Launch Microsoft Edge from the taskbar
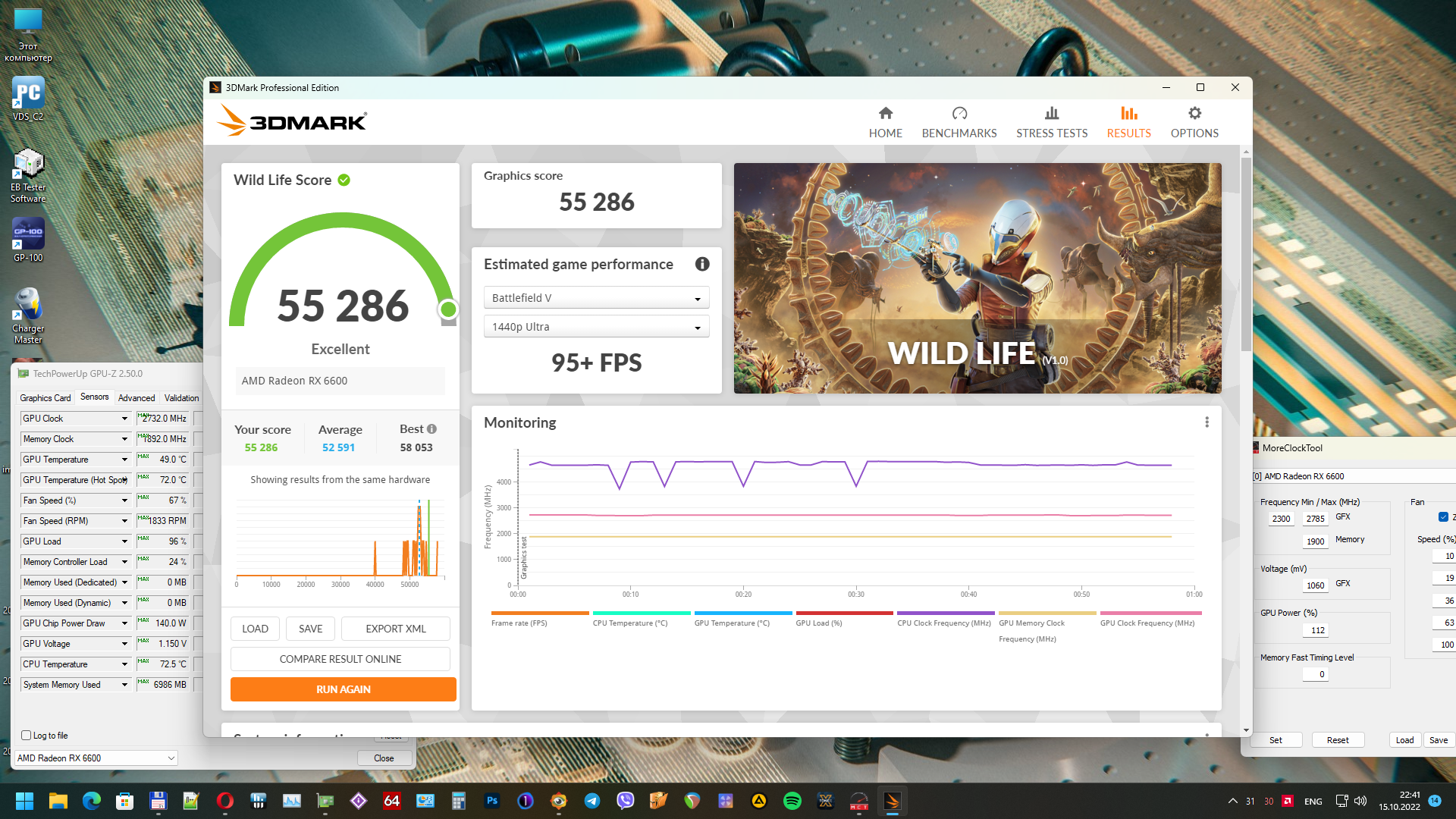 point(91,801)
